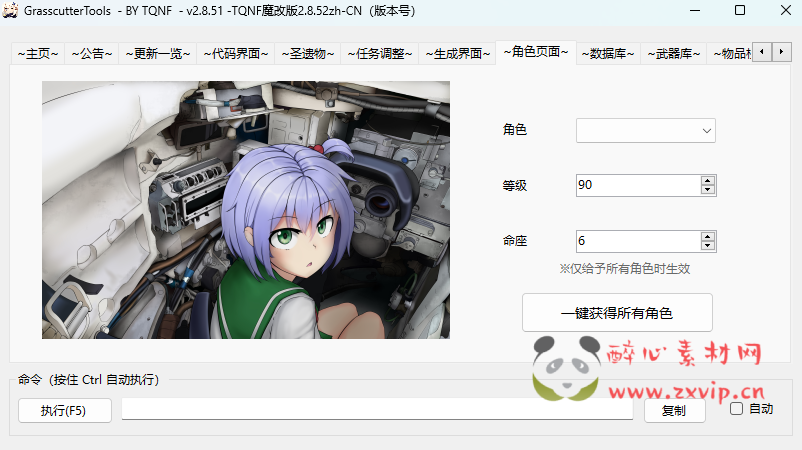The width and height of the screenshot is (802, 450).
Task: Open the ~任务调整~ tab
Action: pos(380,54)
